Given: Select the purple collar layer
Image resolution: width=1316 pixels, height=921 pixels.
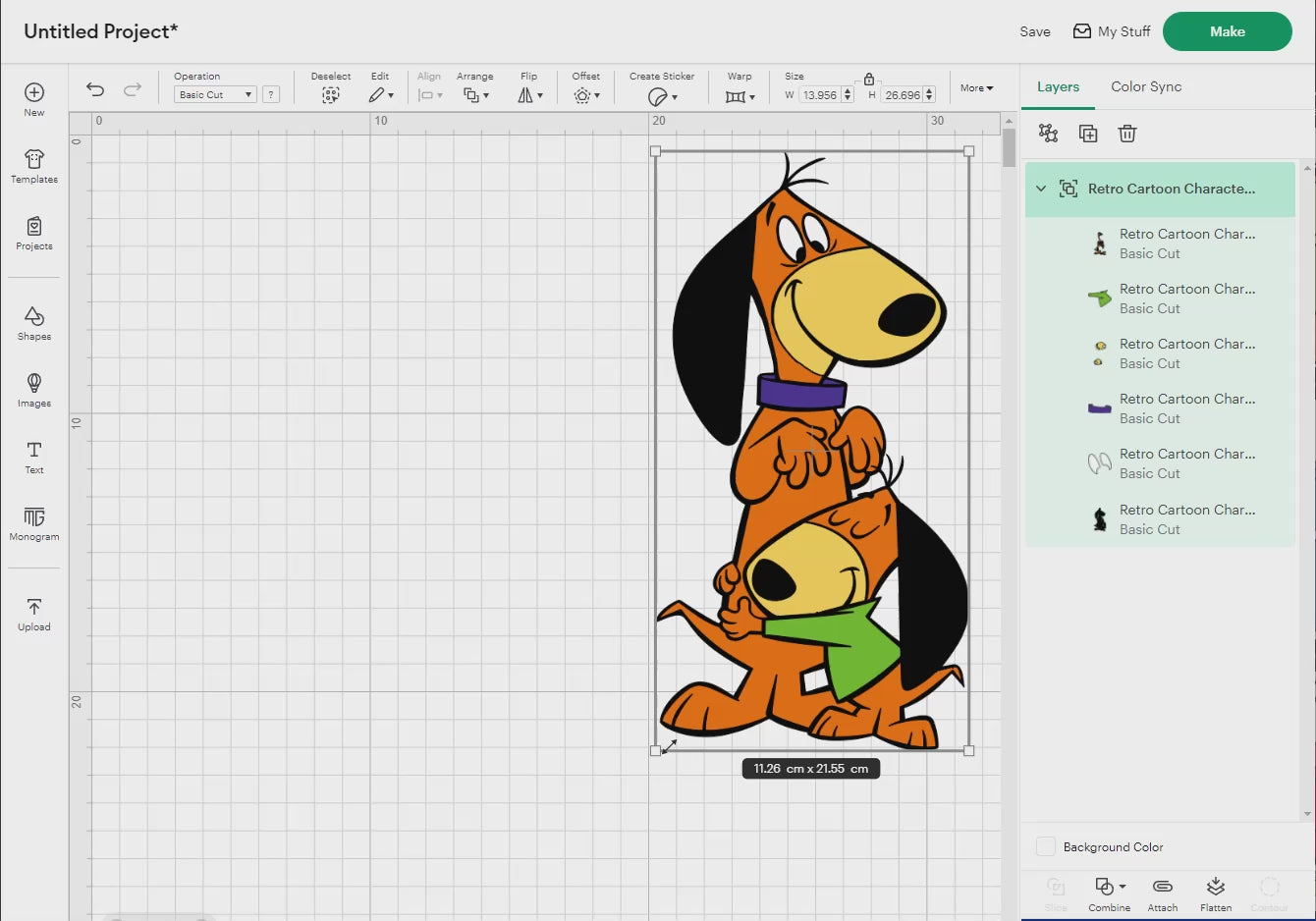Looking at the screenshot, I should 1161,408.
